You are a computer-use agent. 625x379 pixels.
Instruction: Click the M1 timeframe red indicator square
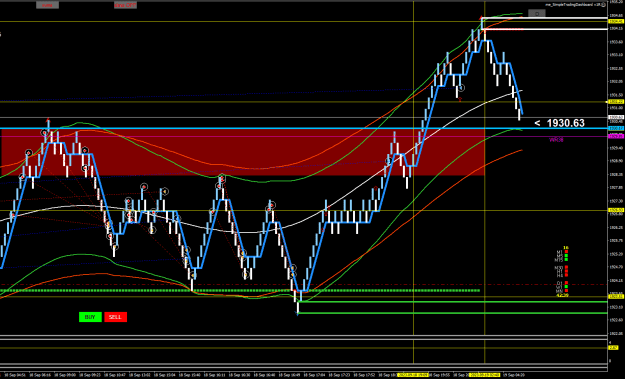[566, 251]
